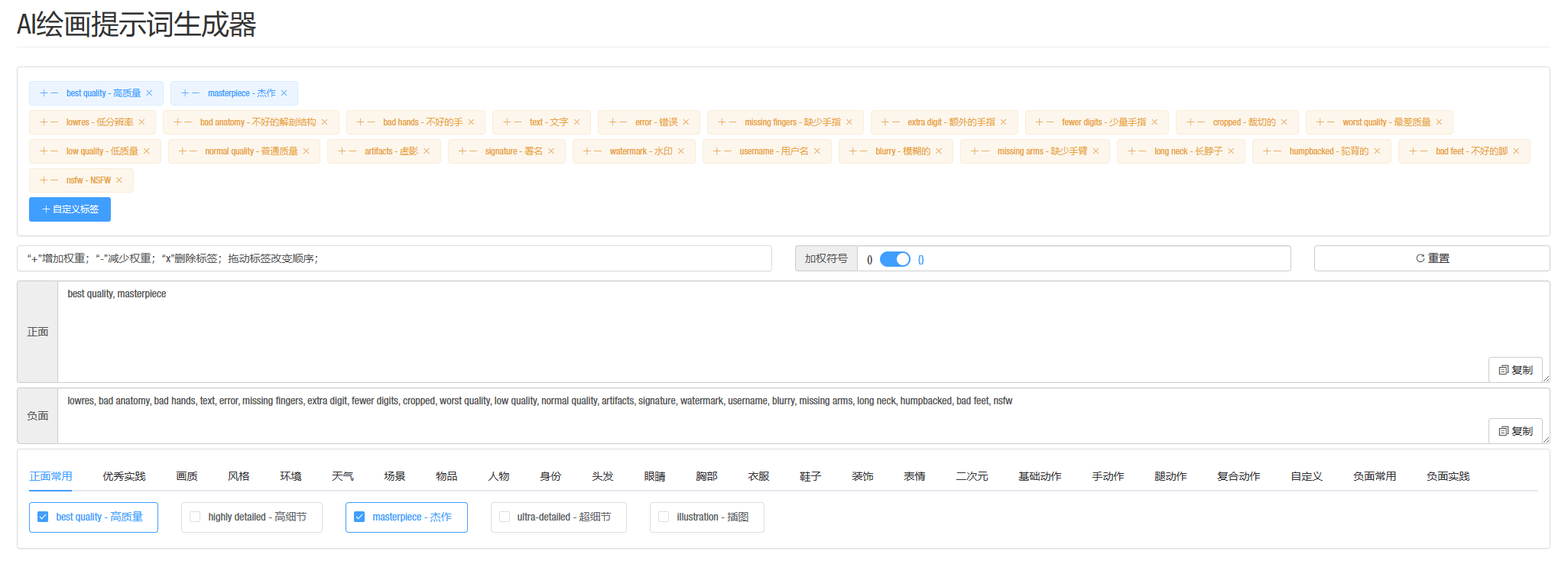Switch to the 手动作 tab
Image resolution: width=1568 pixels, height=574 pixels.
click(x=1108, y=476)
